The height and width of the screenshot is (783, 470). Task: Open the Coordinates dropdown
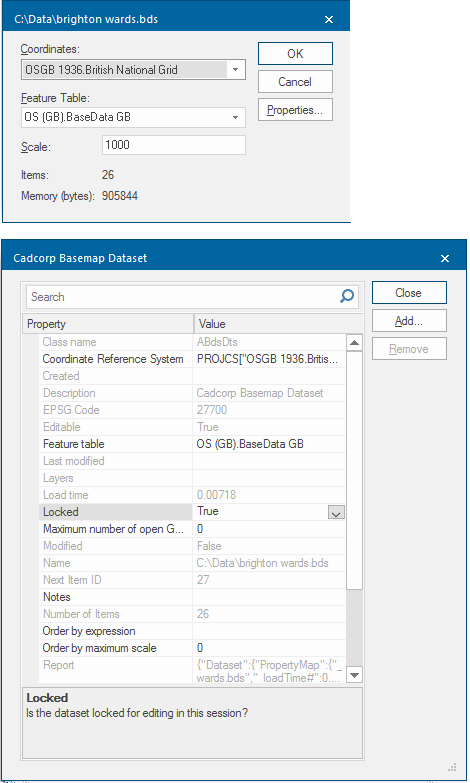(x=235, y=69)
